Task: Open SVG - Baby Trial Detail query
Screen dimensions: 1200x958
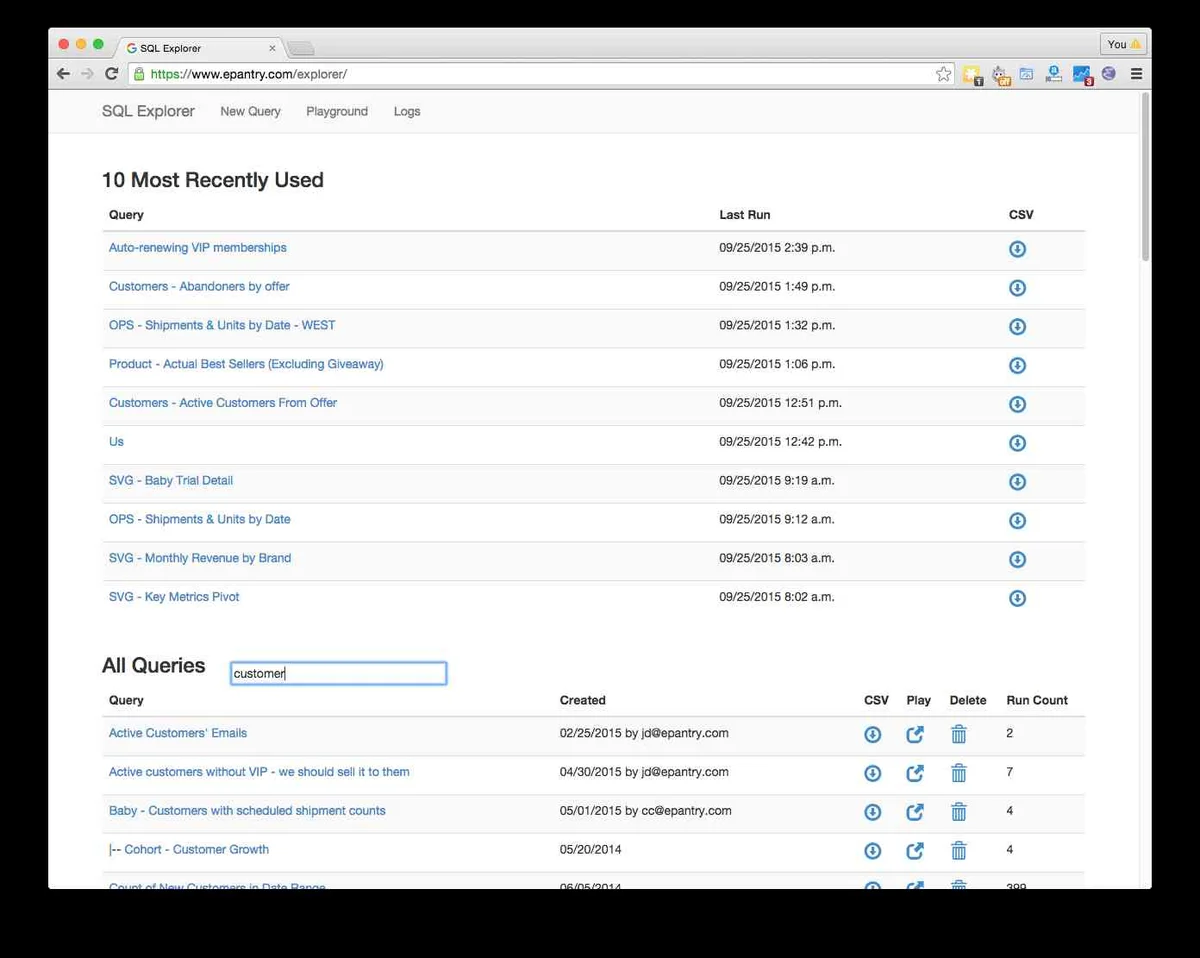Action: 171,480
